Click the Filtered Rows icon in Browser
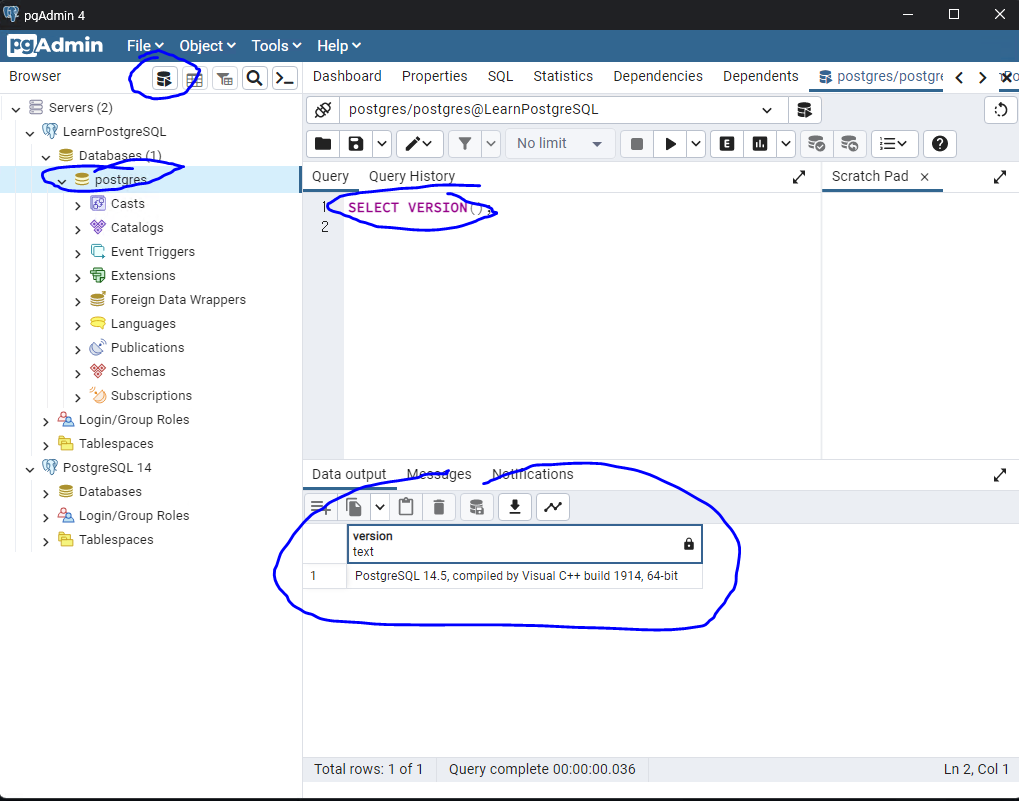Image resolution: width=1019 pixels, height=801 pixels. [225, 79]
